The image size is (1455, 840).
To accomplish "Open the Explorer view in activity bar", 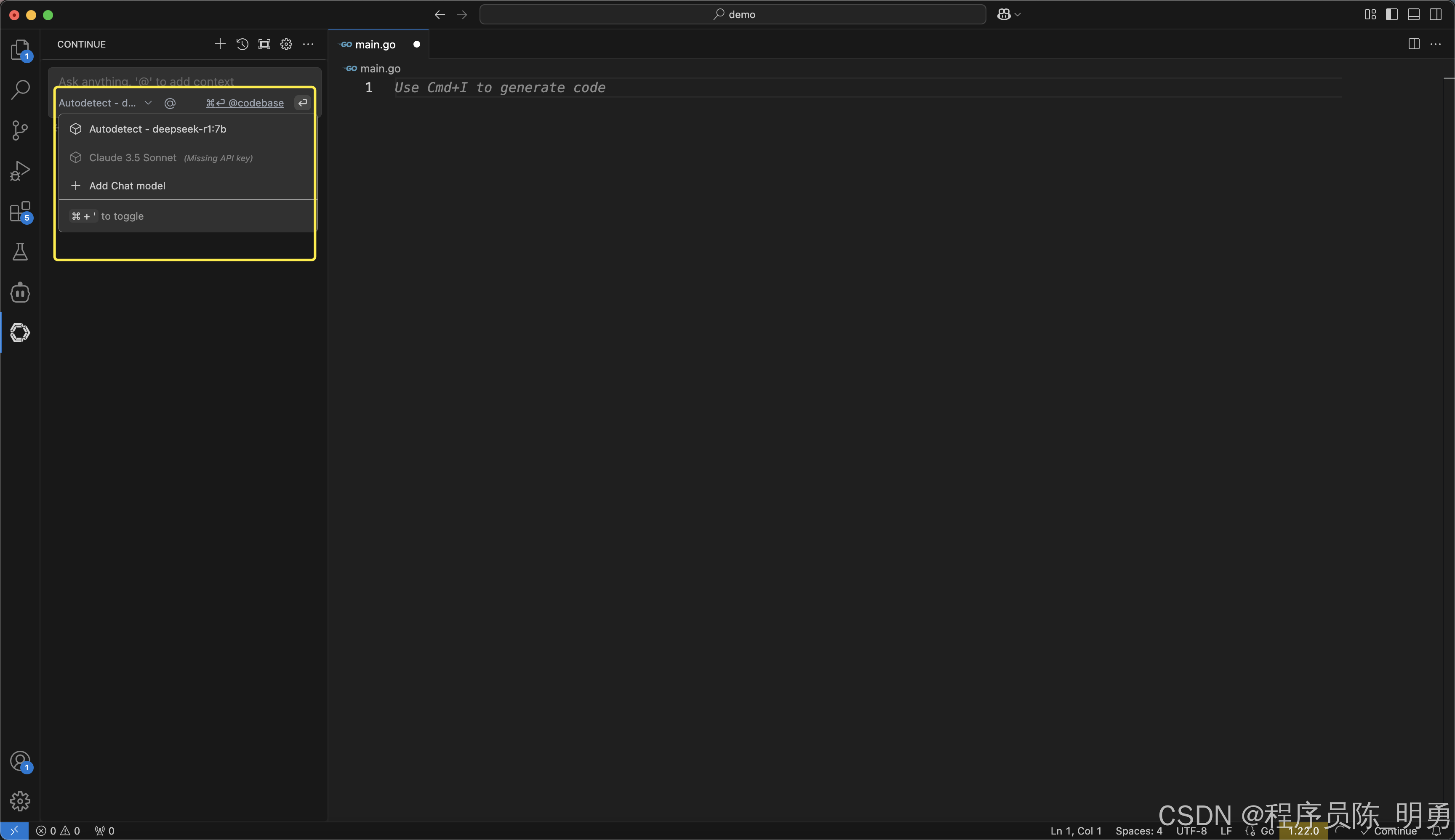I will point(20,50).
